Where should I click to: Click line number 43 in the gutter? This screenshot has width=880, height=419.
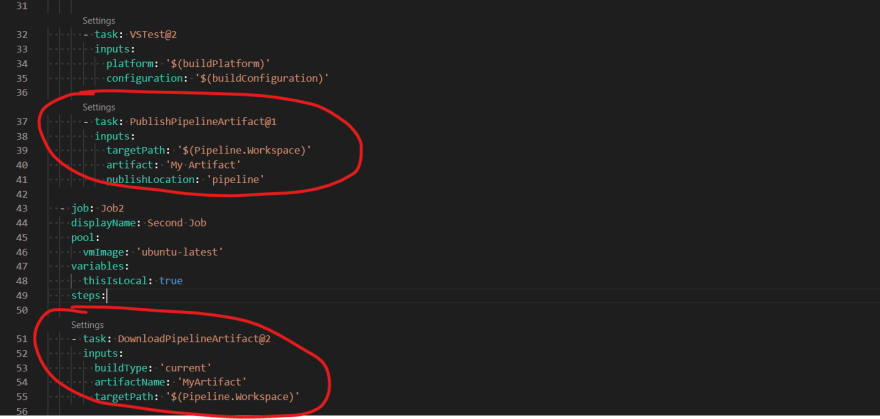23,208
